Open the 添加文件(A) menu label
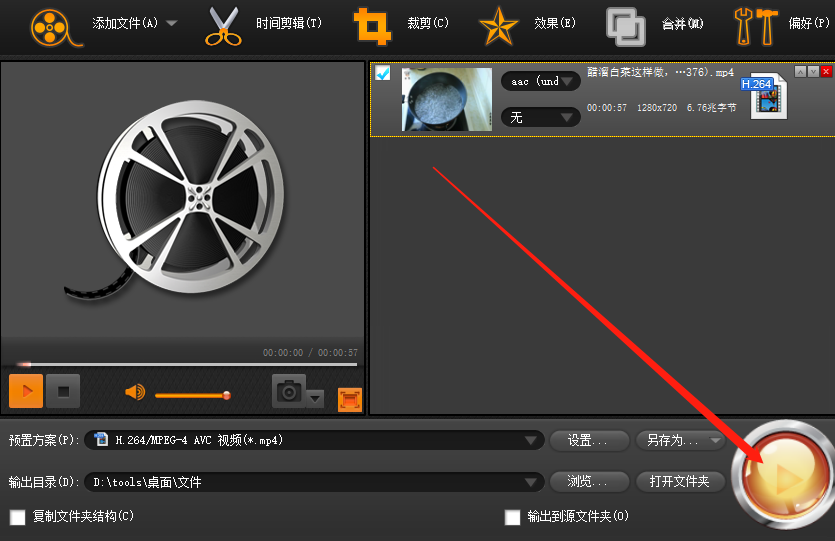Screen dimensions: 835x541 tap(125, 23)
